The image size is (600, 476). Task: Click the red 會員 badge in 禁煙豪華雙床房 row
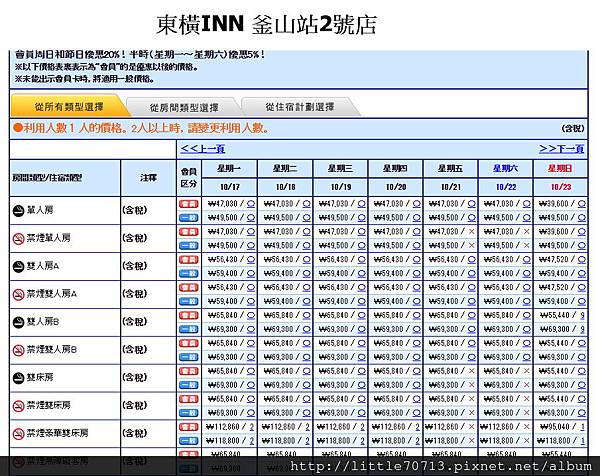[x=189, y=427]
